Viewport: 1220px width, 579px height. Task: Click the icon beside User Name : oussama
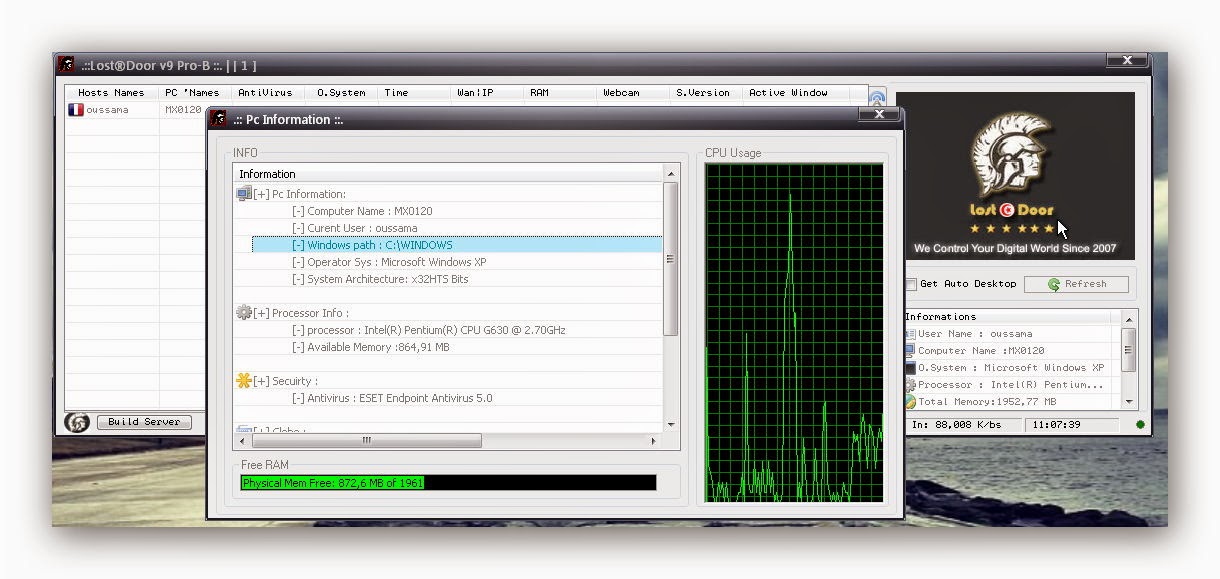(910, 334)
